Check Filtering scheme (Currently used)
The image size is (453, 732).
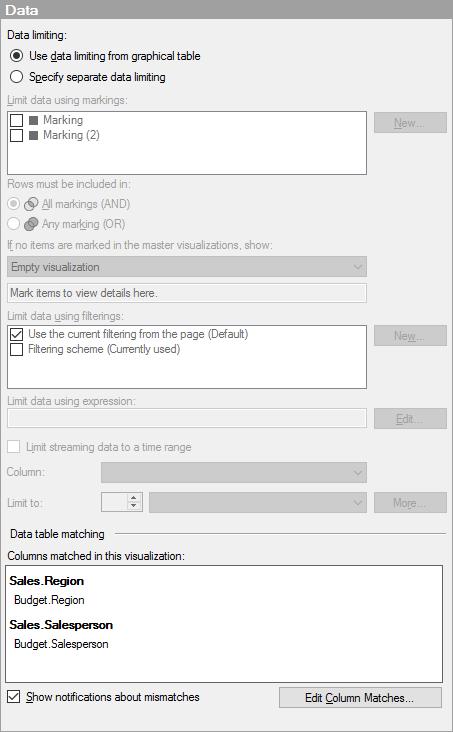[x=16, y=349]
